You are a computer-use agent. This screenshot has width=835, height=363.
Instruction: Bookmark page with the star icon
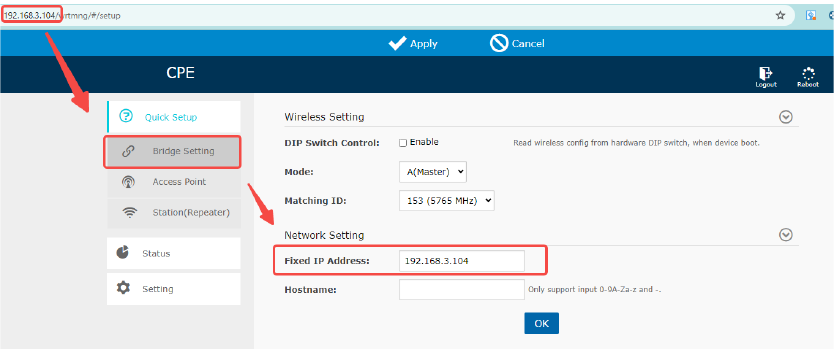(780, 15)
